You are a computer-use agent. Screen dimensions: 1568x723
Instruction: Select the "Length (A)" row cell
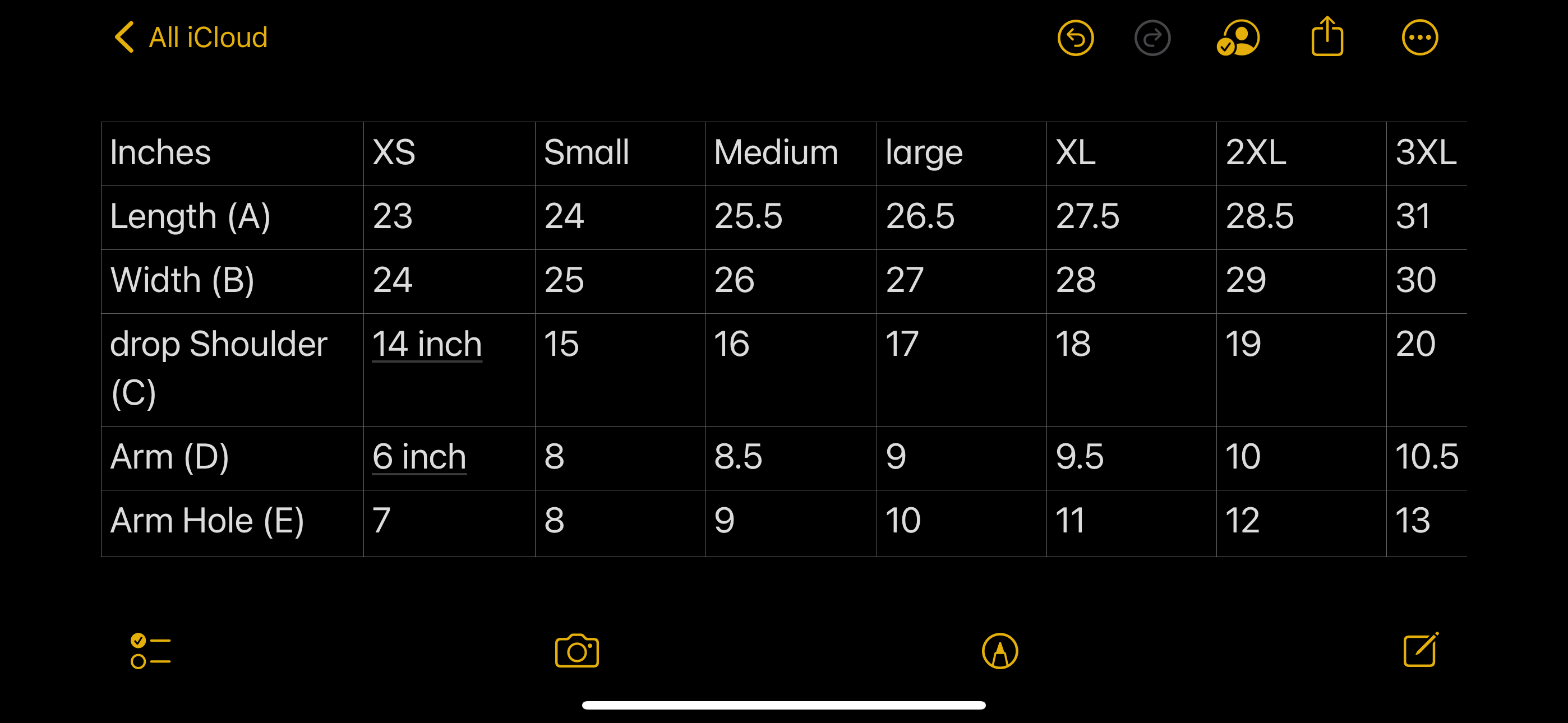[x=231, y=217]
